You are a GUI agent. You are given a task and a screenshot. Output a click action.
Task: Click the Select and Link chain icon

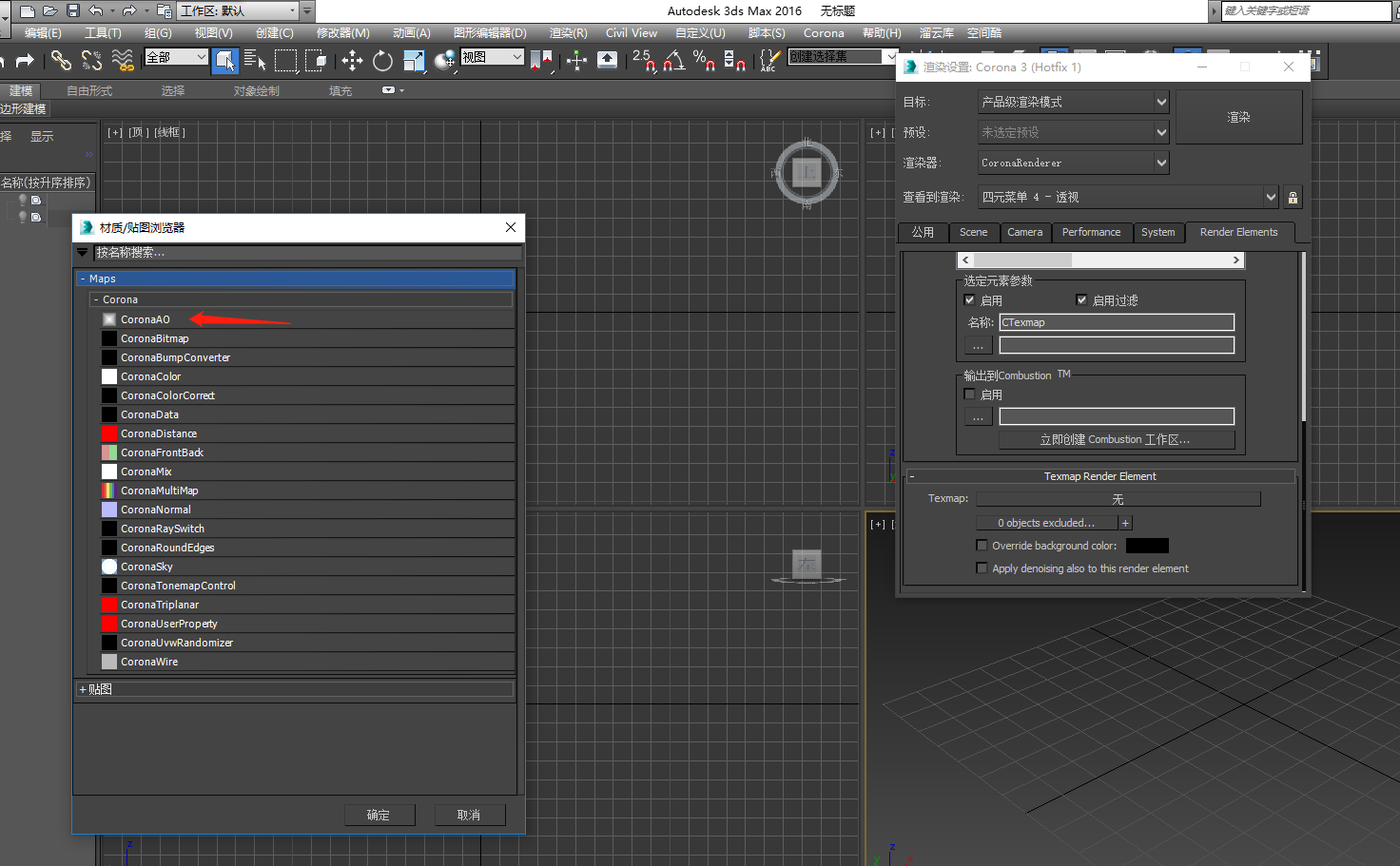click(x=61, y=61)
